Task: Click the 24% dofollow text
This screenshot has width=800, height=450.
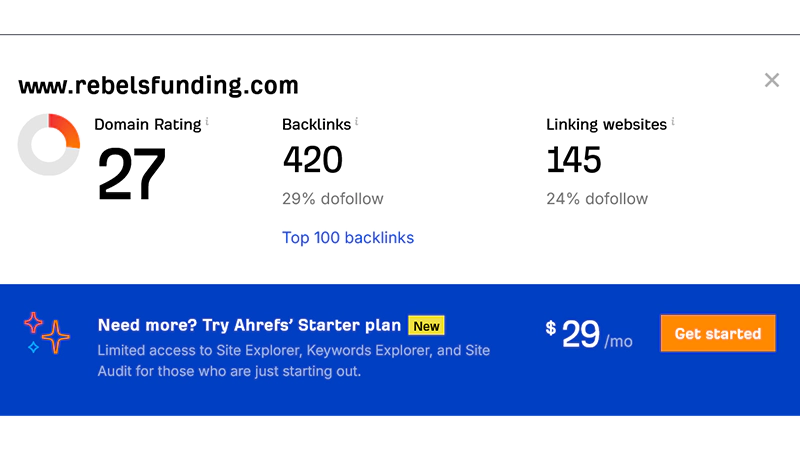Action: pos(596,199)
